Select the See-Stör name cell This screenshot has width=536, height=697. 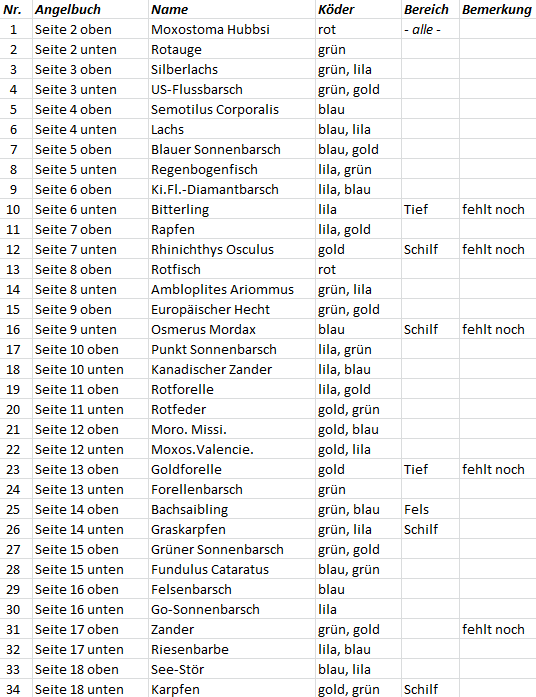coord(232,669)
